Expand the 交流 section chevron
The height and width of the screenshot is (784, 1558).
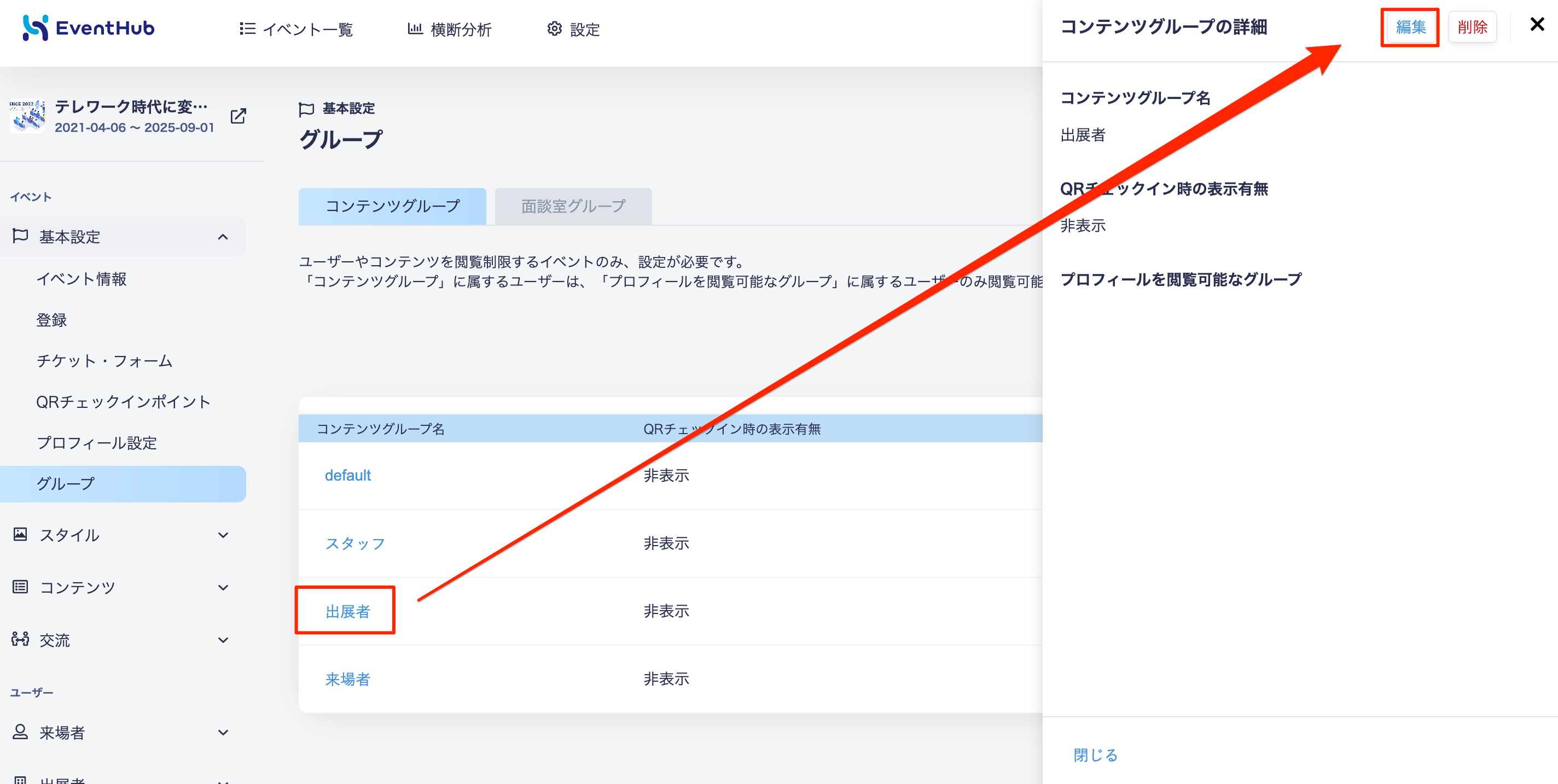(223, 640)
